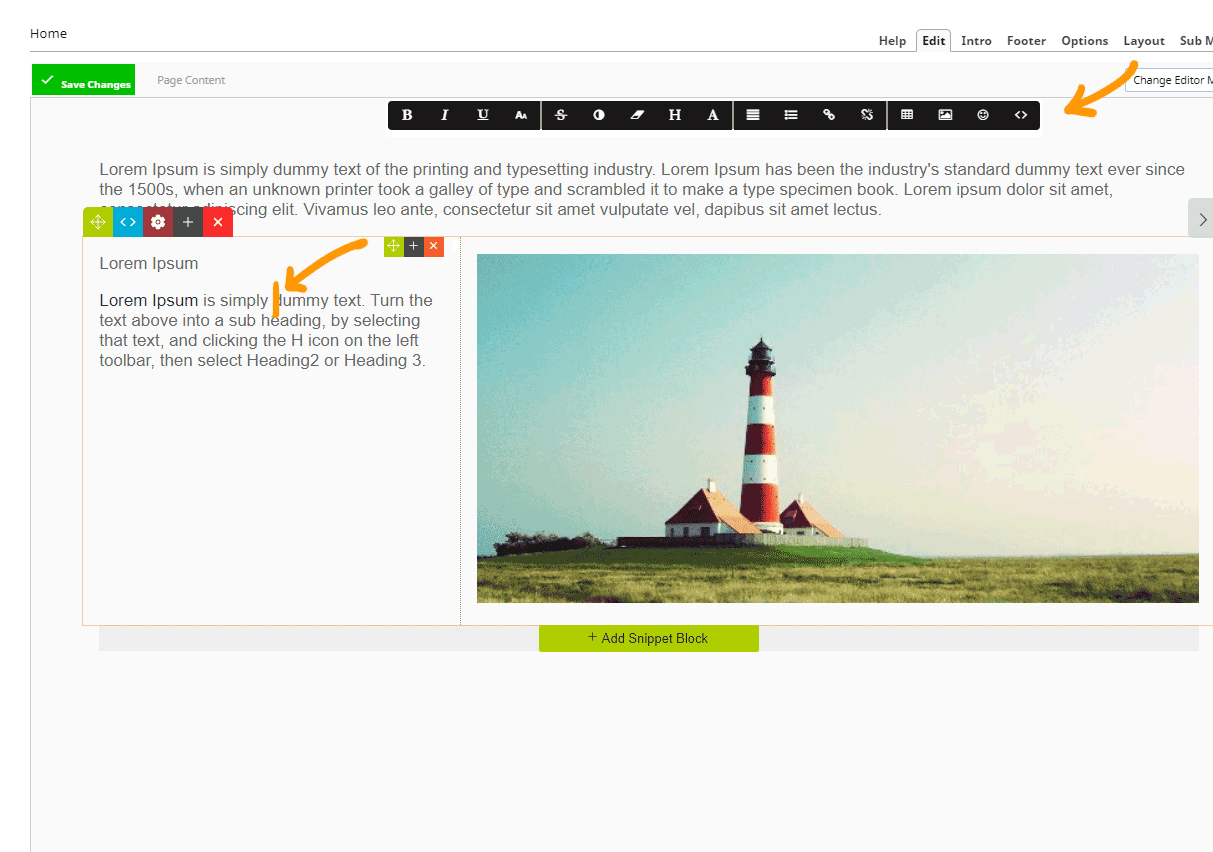The height and width of the screenshot is (852, 1213).
Task: Open the text alignment options
Action: pos(753,115)
